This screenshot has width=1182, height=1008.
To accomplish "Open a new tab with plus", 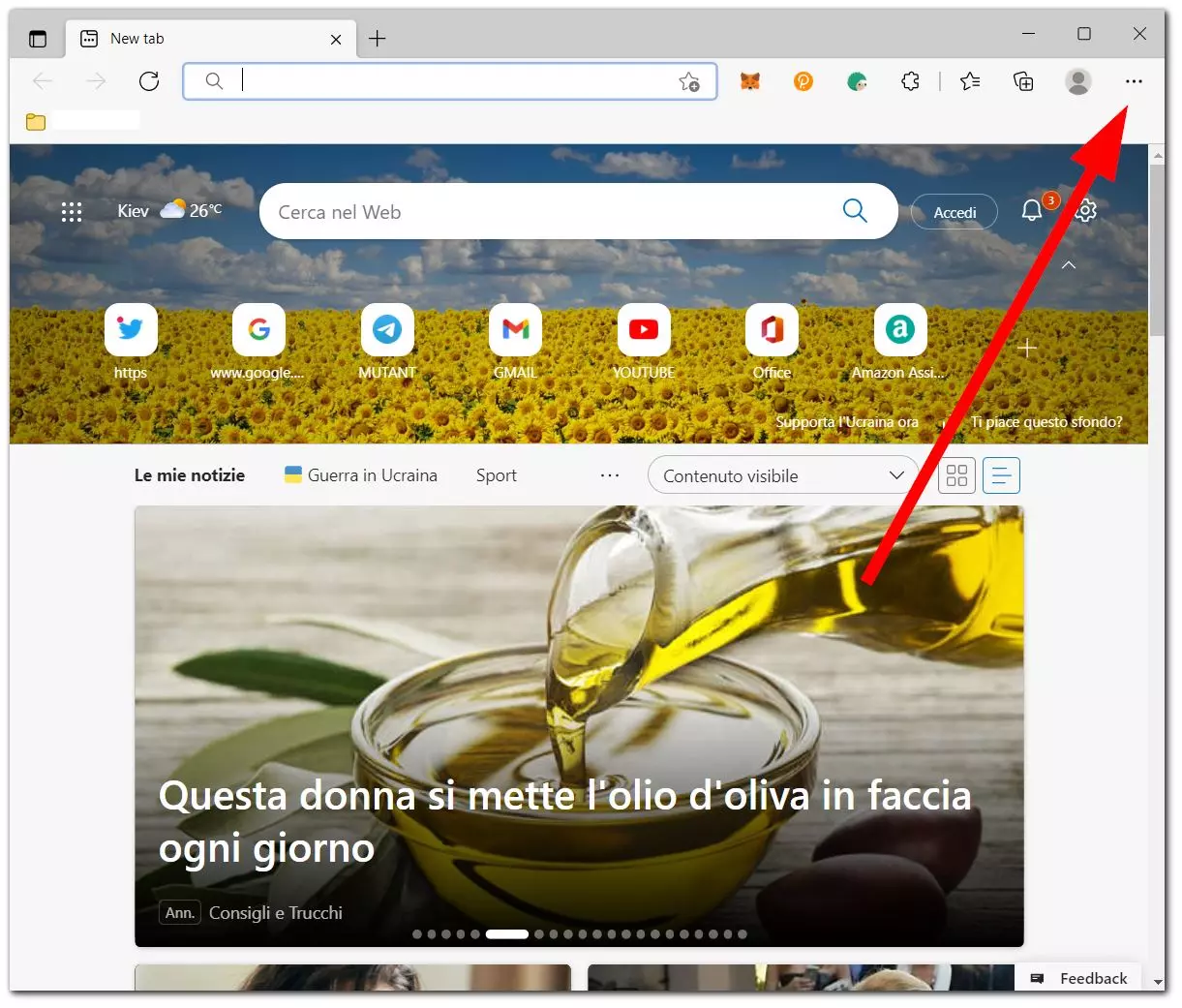I will pos(378,39).
